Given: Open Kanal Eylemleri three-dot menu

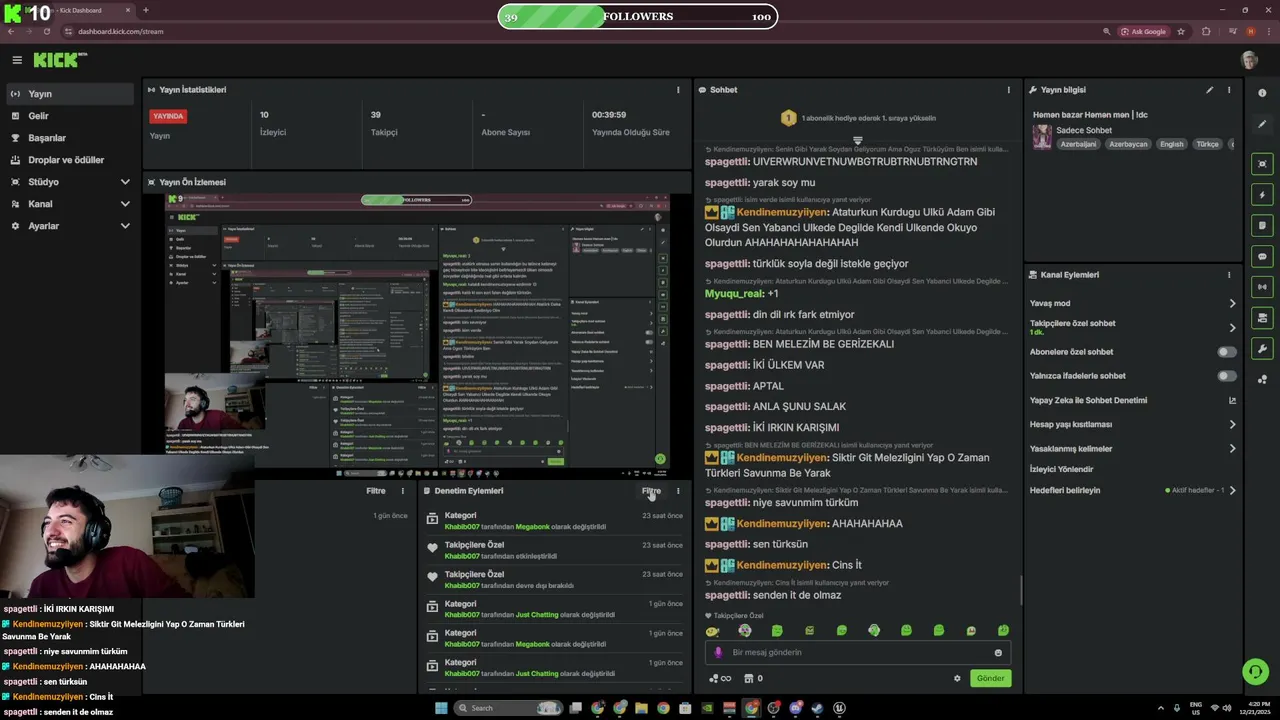Looking at the screenshot, I should pos(1229,275).
